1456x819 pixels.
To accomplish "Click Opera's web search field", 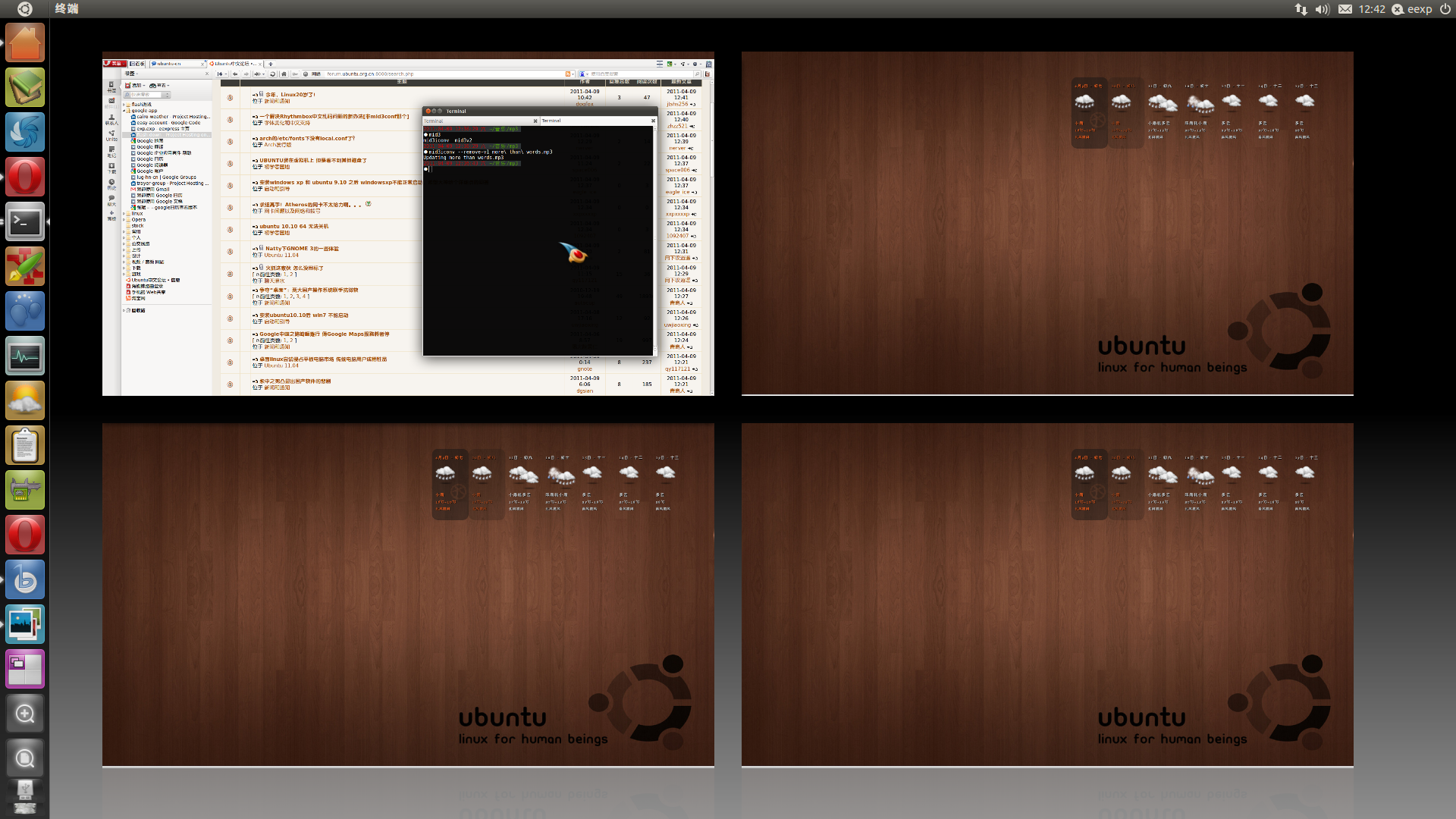I will coord(641,74).
